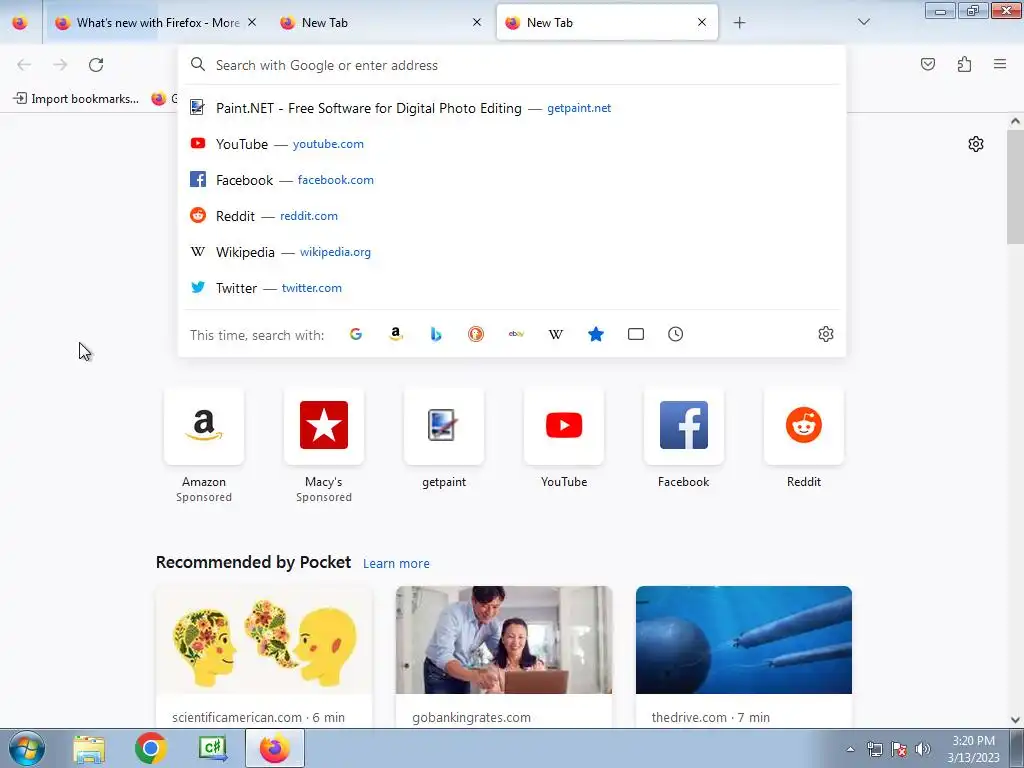Search open tabs using the tab icon
1024x768 pixels.
(x=635, y=334)
